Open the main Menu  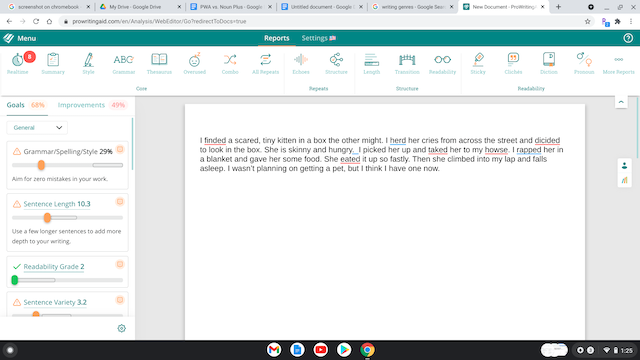(x=20, y=38)
